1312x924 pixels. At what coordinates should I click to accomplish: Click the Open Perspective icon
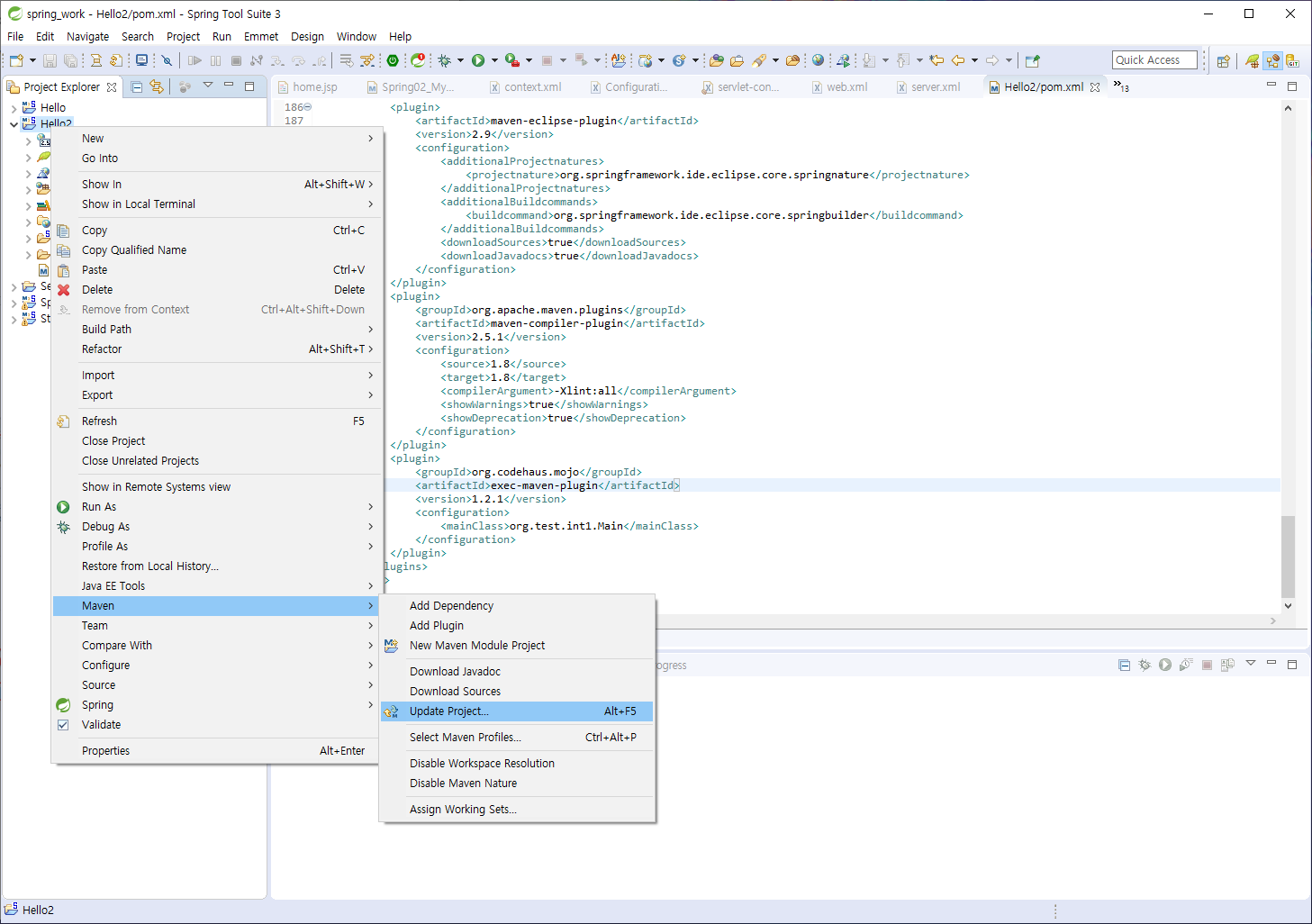(1223, 60)
